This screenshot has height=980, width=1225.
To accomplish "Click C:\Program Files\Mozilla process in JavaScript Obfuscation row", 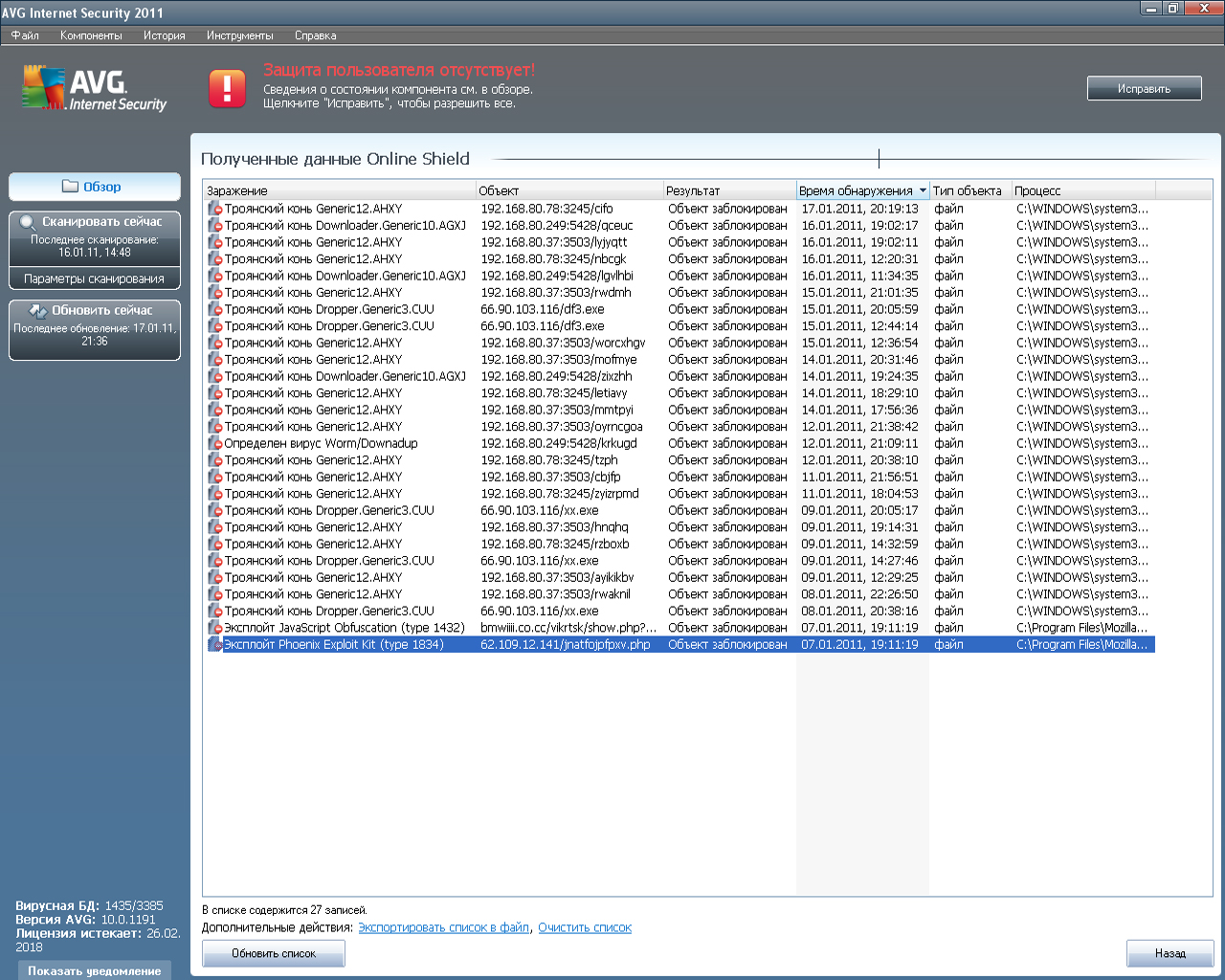I will [x=1081, y=628].
